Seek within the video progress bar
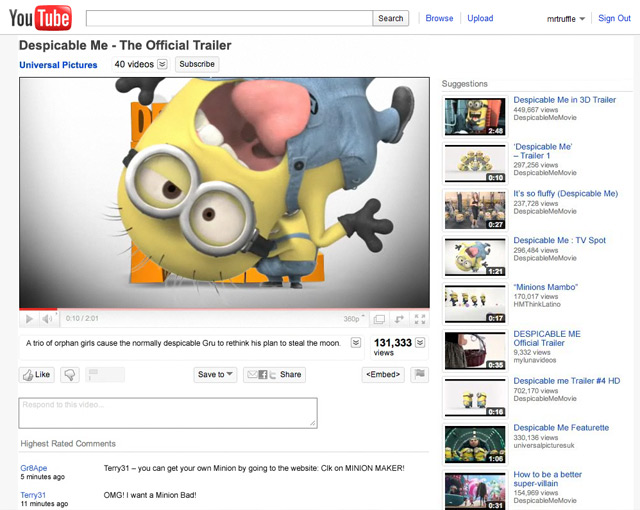Image resolution: width=640 pixels, height=510 pixels. coord(224,309)
